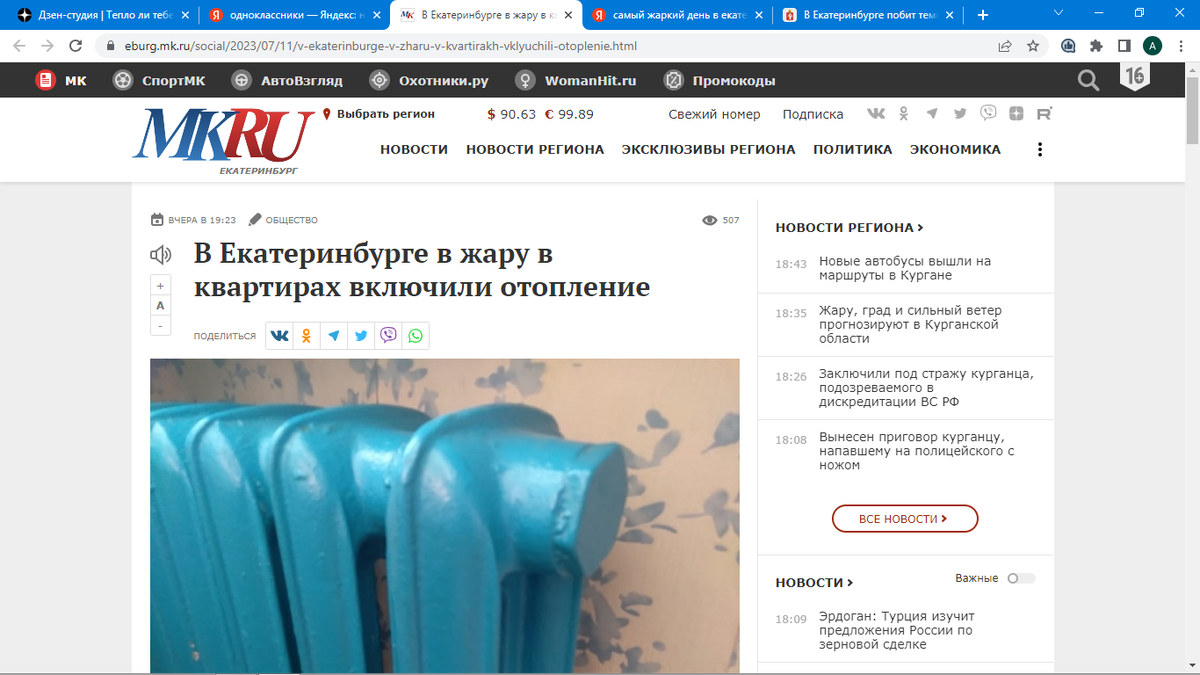This screenshot has width=1200, height=675.
Task: Open the header Rutube R icon
Action: [1044, 114]
